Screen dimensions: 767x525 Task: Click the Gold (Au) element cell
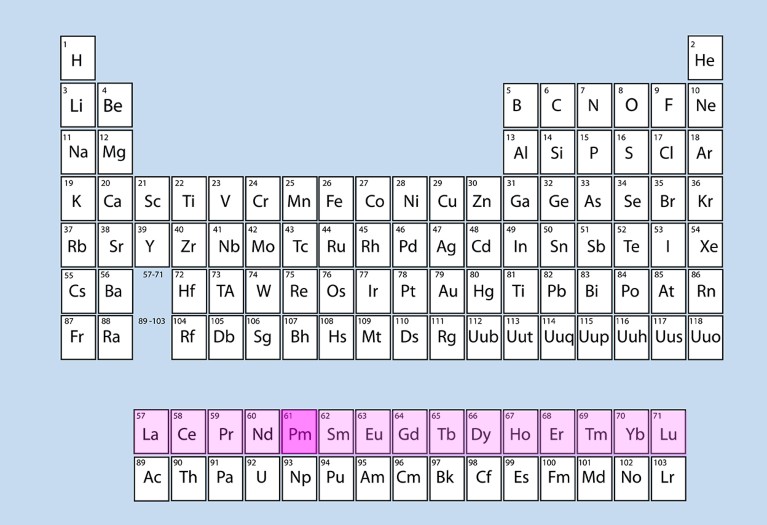[446, 290]
